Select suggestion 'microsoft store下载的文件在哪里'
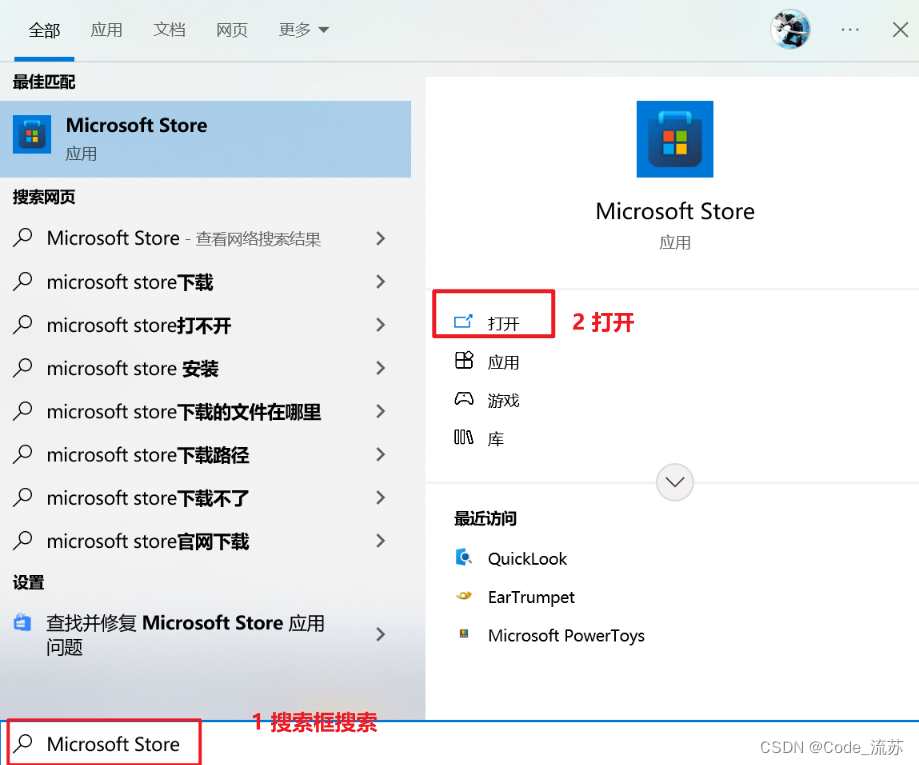 205,412
